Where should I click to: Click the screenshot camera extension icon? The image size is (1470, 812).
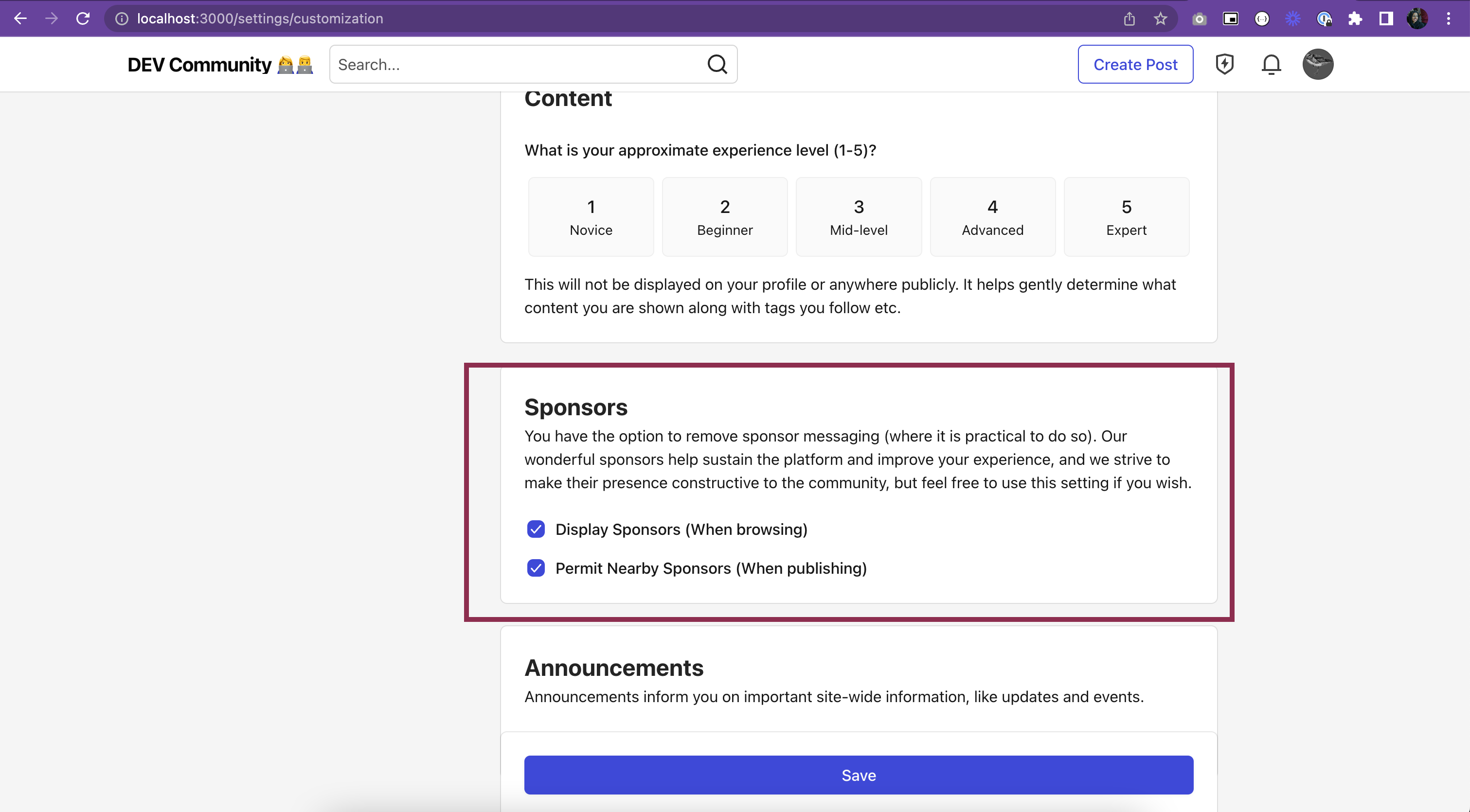click(1199, 18)
